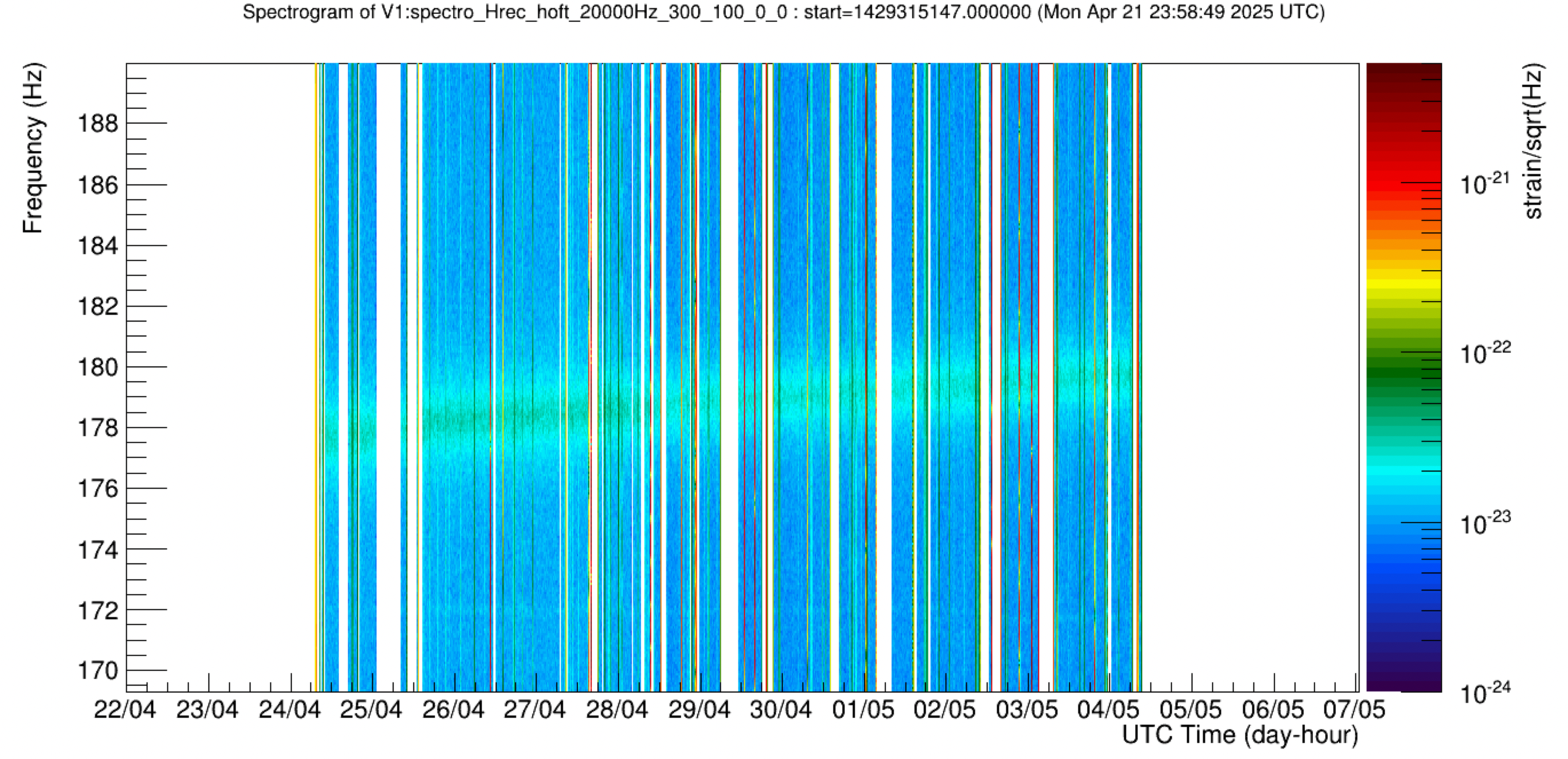
Task: Click the 178 frequency tick label
Action: [x=97, y=428]
